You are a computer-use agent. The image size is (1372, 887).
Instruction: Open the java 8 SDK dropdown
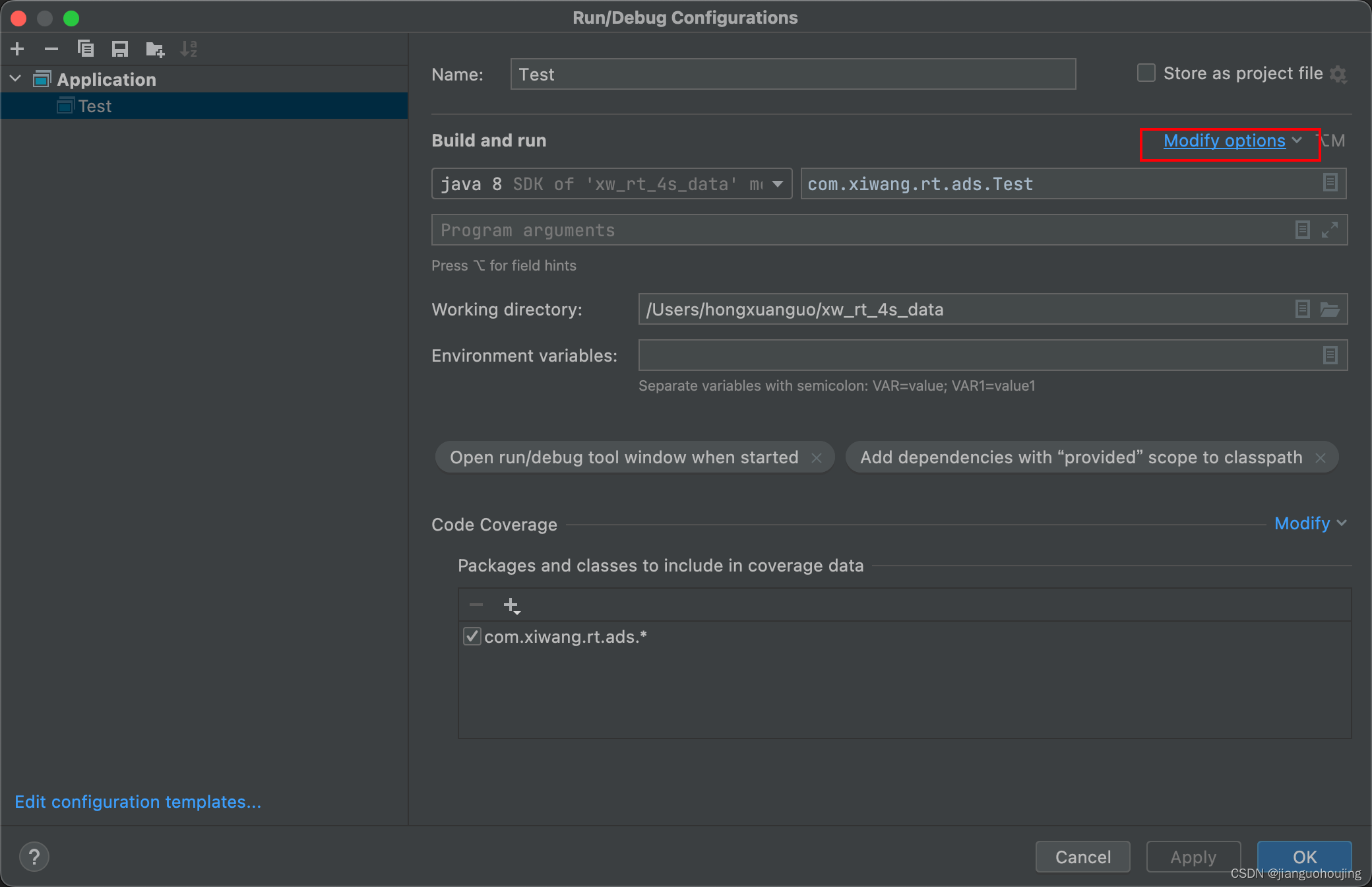point(778,184)
